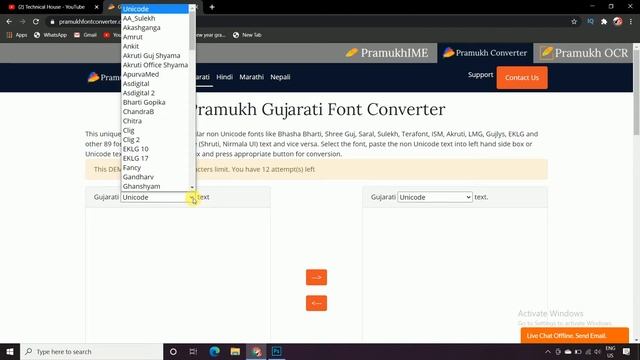Click the Contact Us button
Screen dimensions: 640x360
(x=522, y=78)
